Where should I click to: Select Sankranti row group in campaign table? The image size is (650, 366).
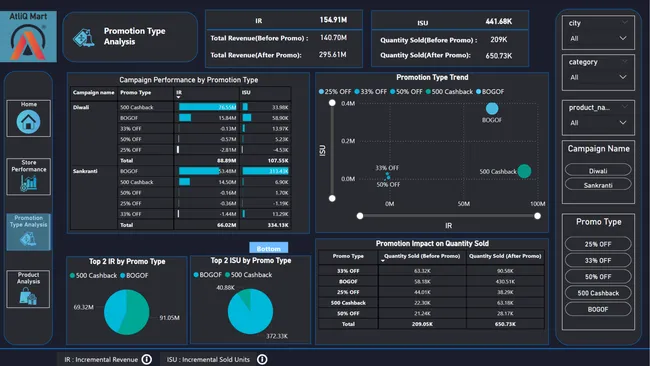tap(85, 171)
